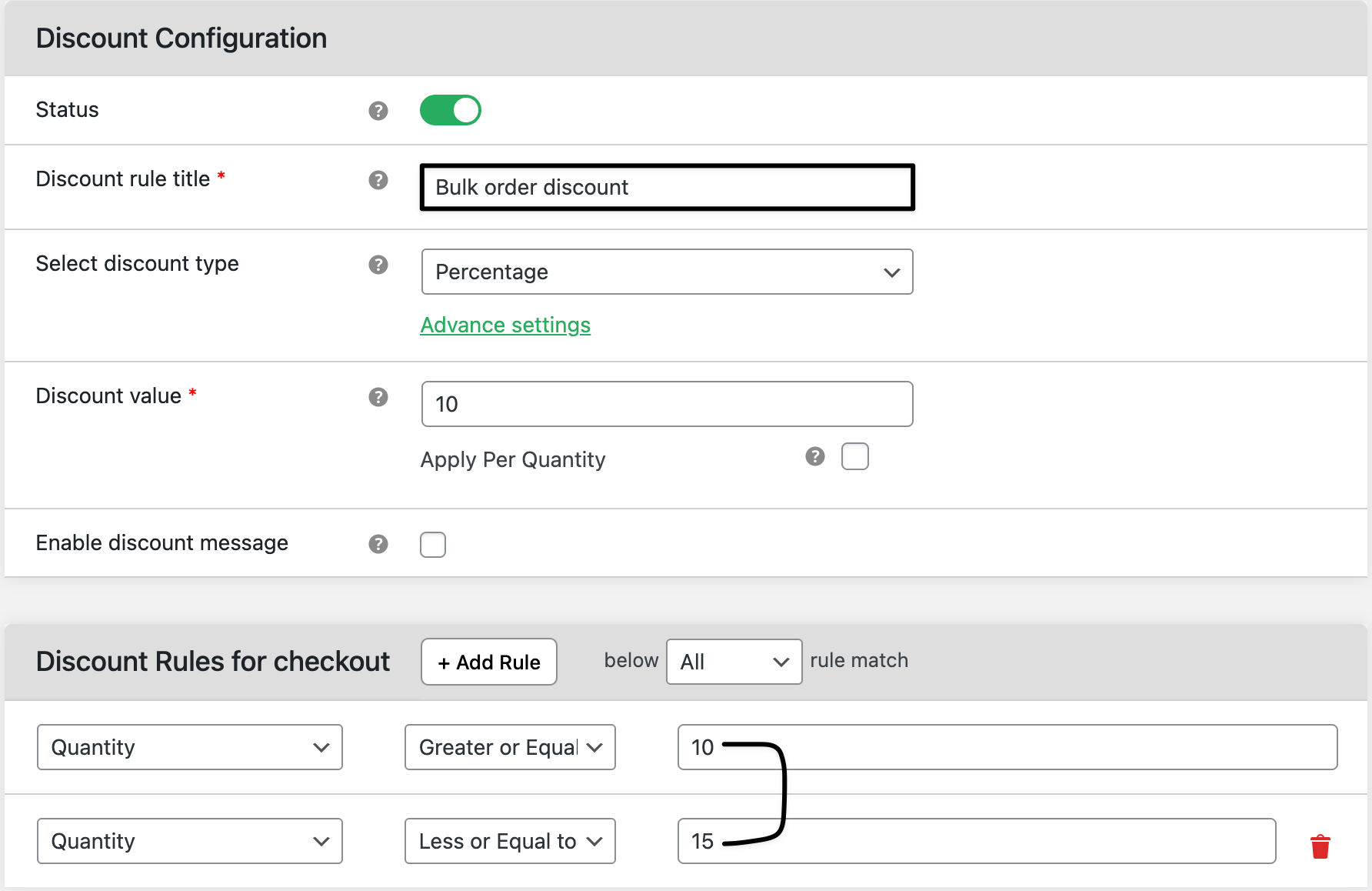Open first rule's Quantity condition dropdown
The image size is (1372, 891).
189,747
